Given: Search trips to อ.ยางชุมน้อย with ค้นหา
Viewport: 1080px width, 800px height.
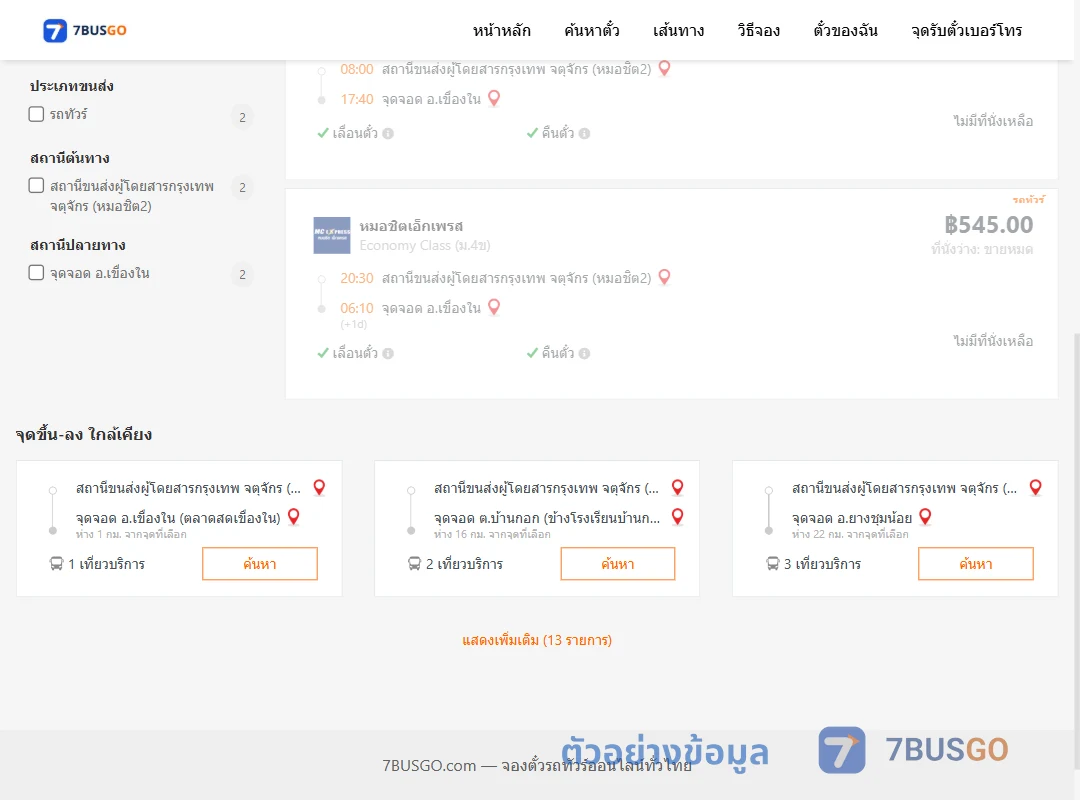Looking at the screenshot, I should pyautogui.click(x=976, y=564).
